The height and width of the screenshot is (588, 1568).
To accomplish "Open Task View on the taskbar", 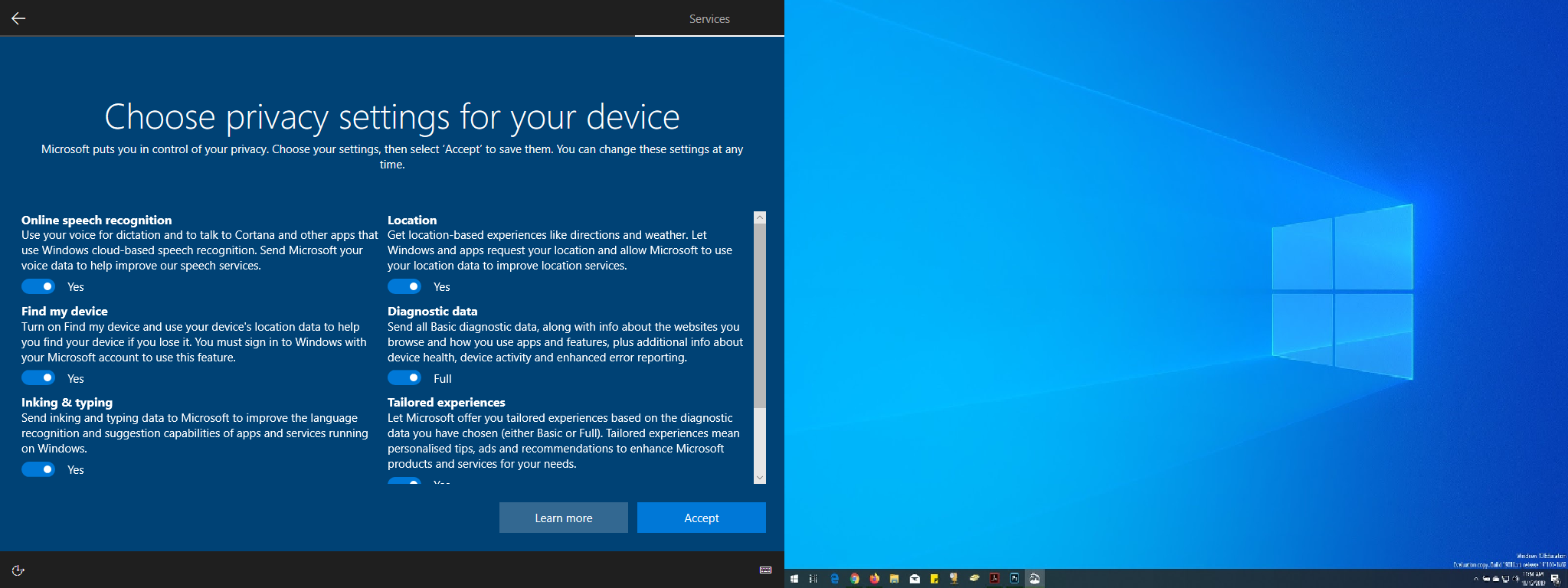I will 813,579.
